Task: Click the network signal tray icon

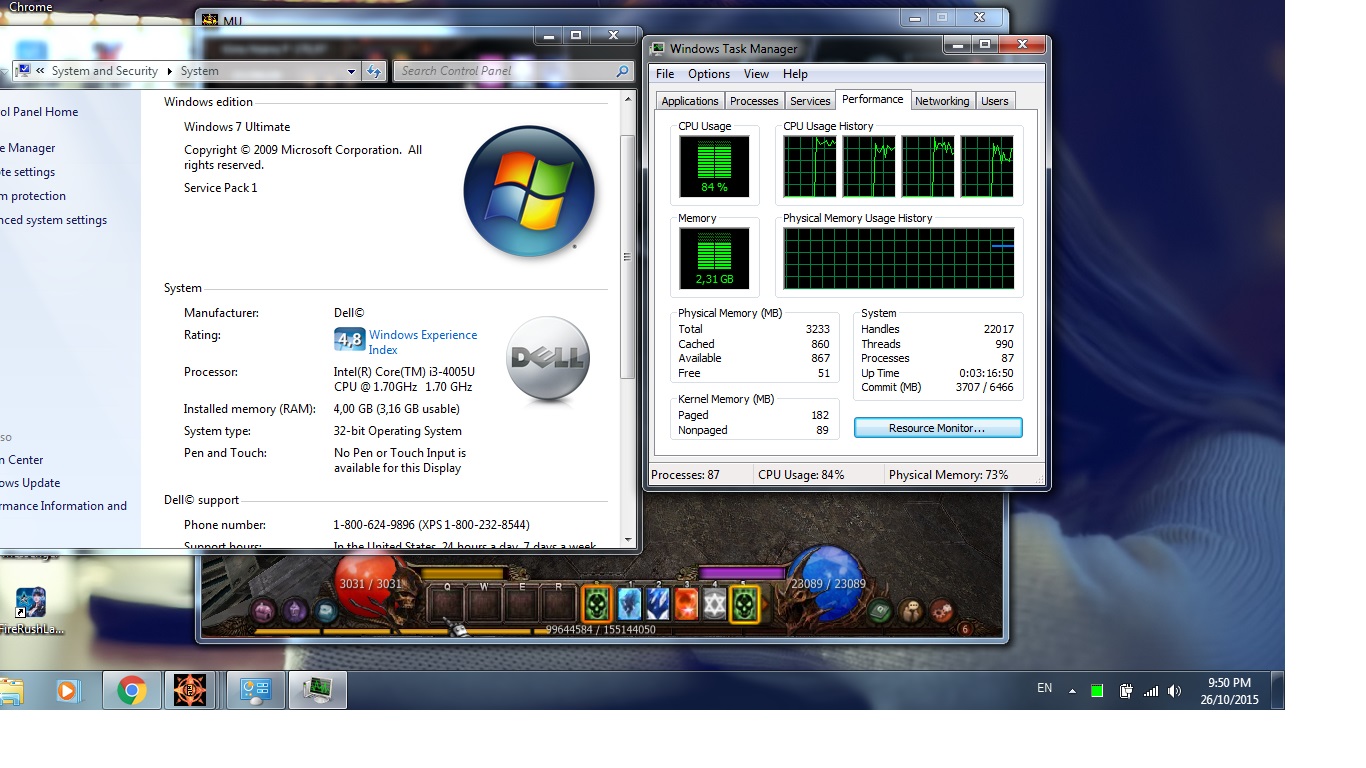Action: tap(1151, 690)
